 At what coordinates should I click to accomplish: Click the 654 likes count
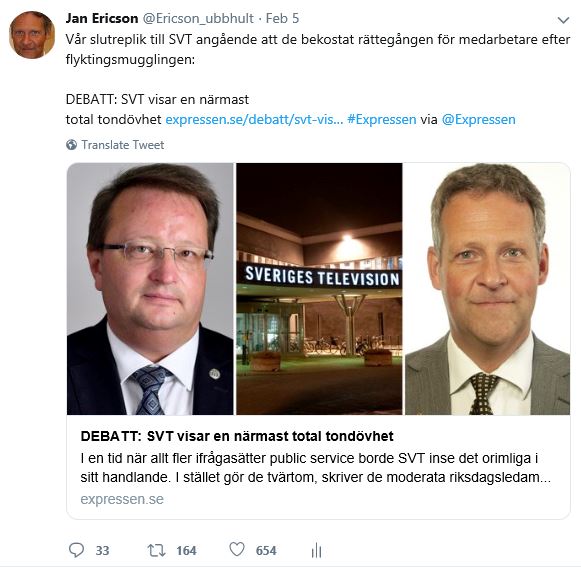click(266, 550)
